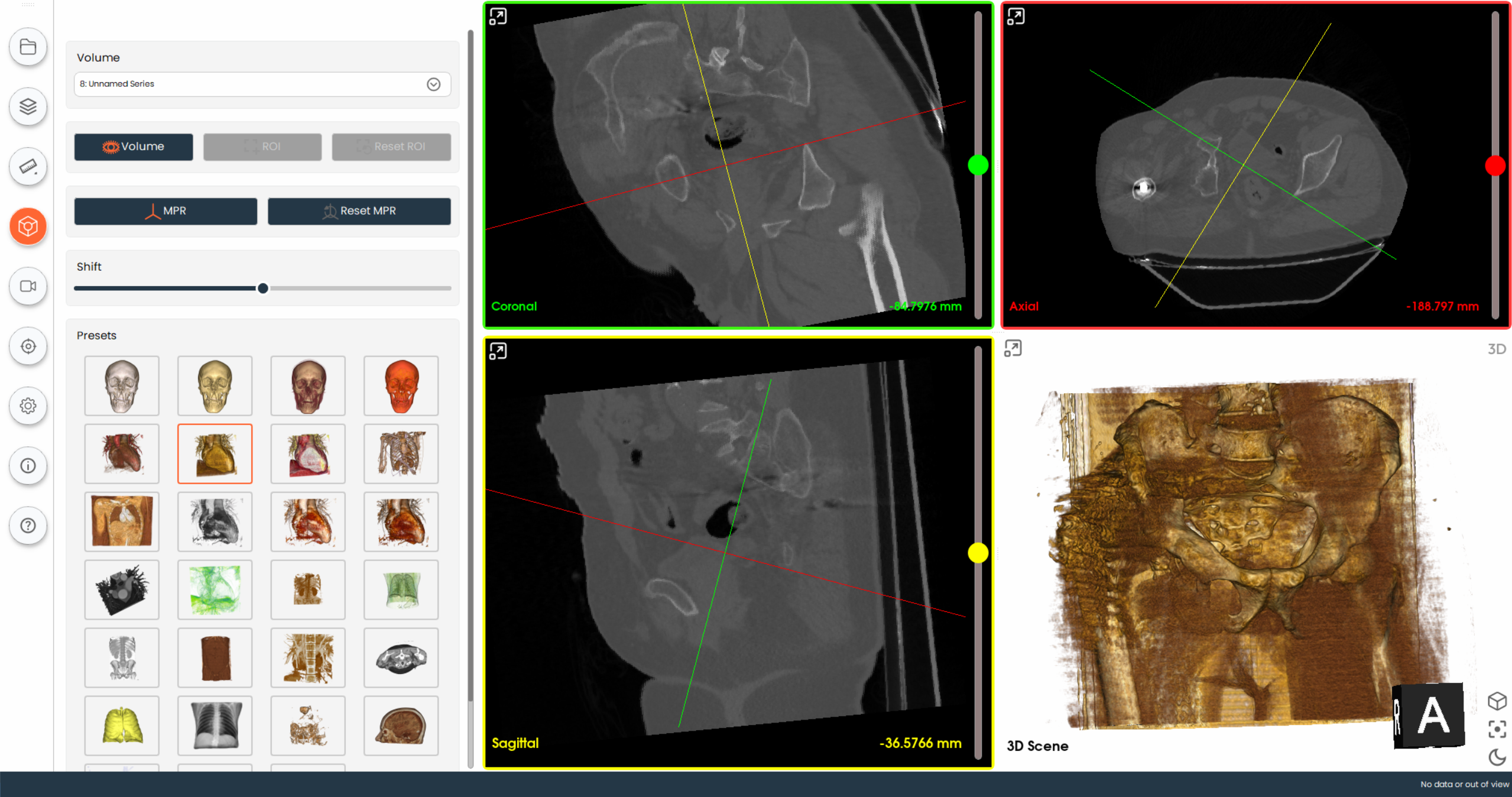The width and height of the screenshot is (1512, 797).
Task: Click the Shift slider handle
Action: 263,289
